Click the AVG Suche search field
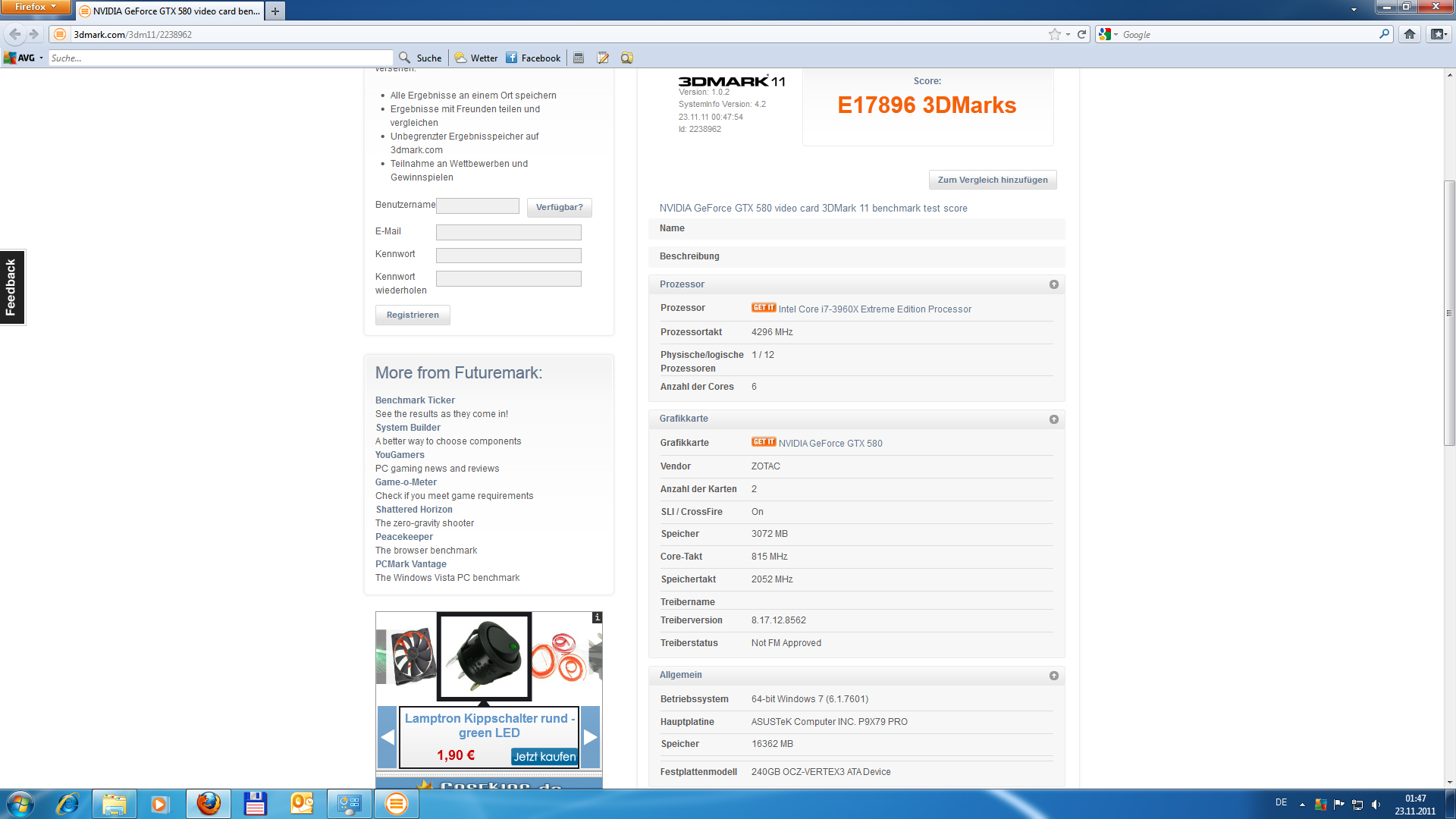The width and height of the screenshot is (1456, 819). [221, 58]
